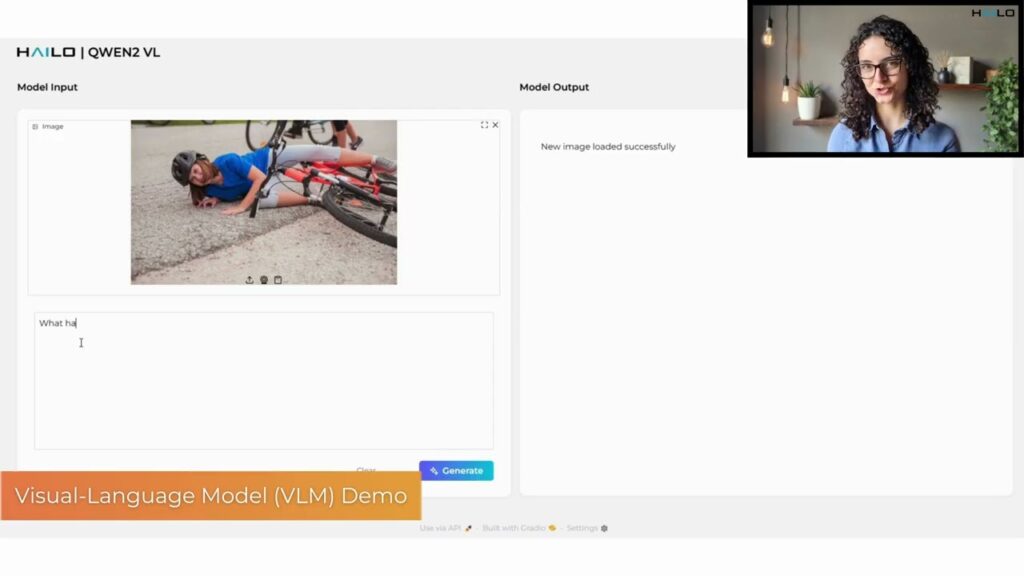
Task: Click the sparkle icon on Generate button
Action: (x=434, y=471)
